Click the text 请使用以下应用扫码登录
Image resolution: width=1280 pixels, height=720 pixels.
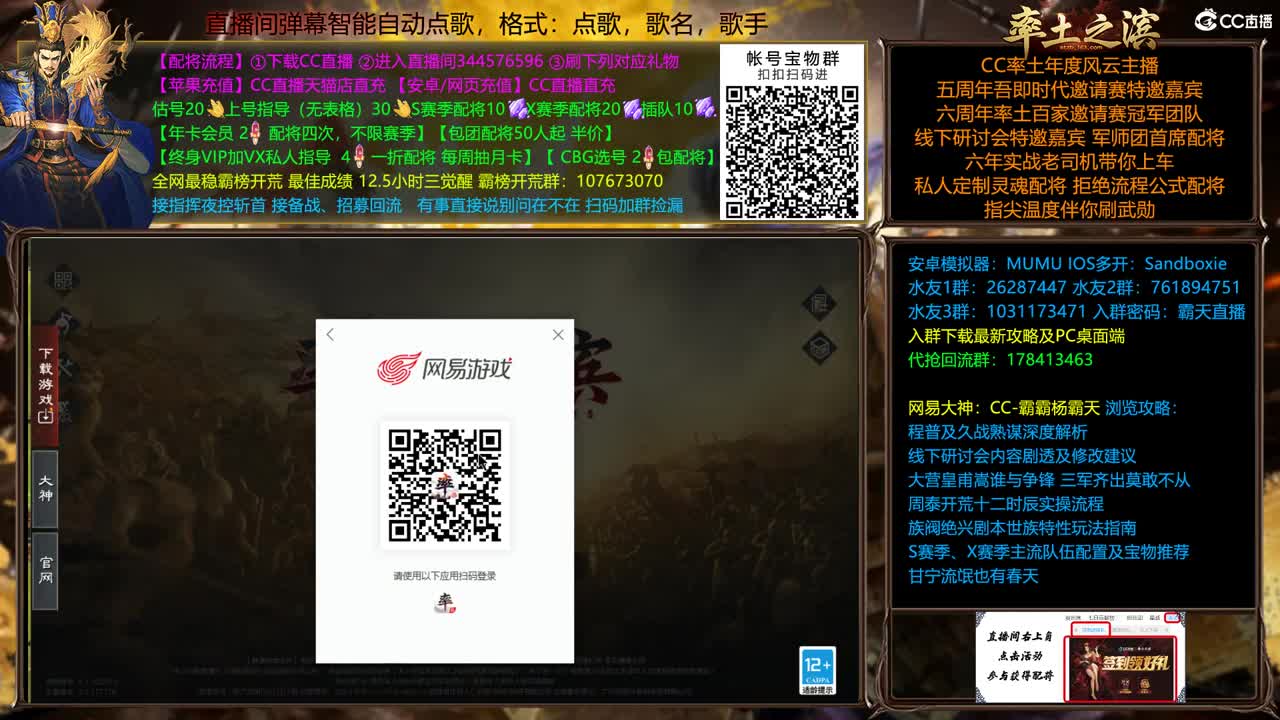pyautogui.click(x=444, y=576)
